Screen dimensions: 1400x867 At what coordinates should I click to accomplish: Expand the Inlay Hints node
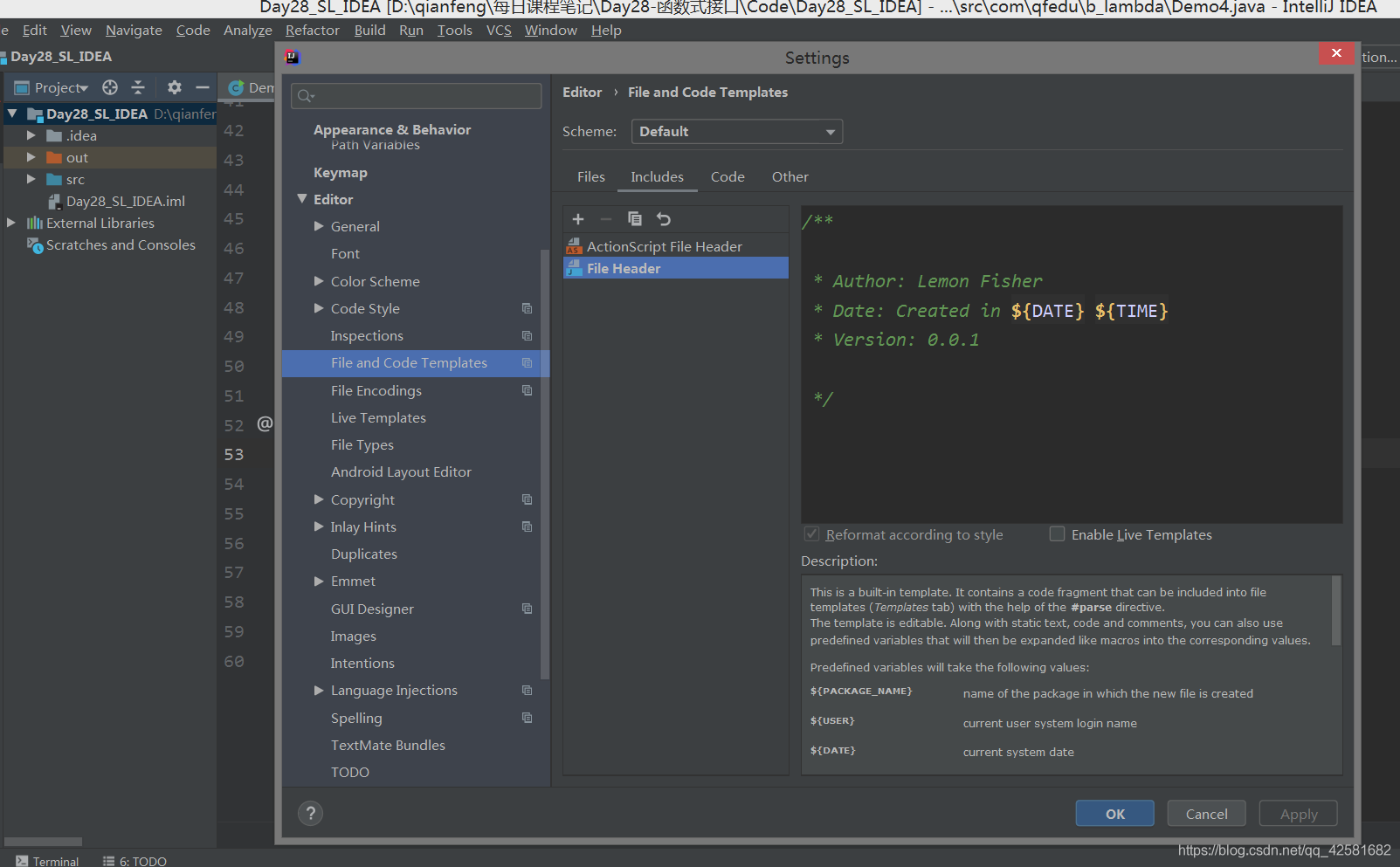pyautogui.click(x=319, y=526)
